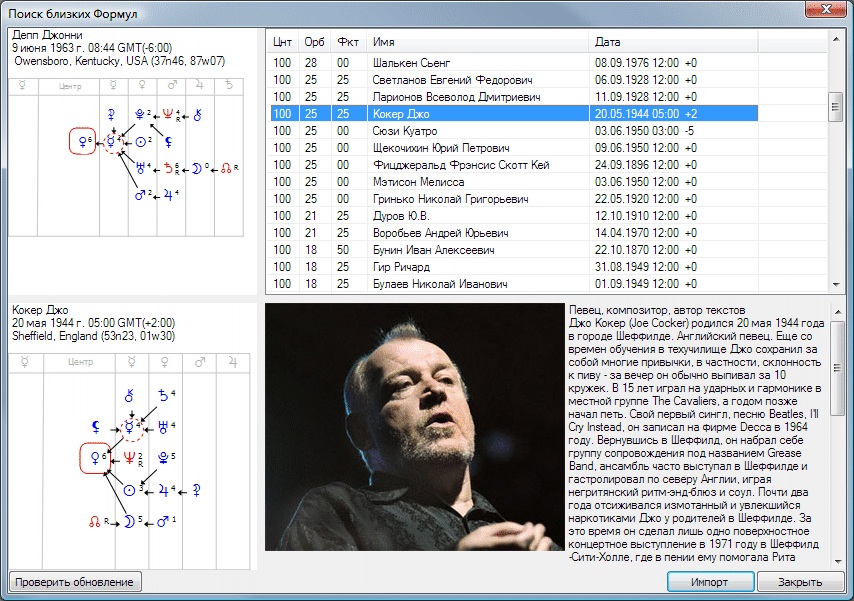Click the Pluto glyph in Cocker's formula diagram
The width and height of the screenshot is (854, 601).
pos(163,458)
